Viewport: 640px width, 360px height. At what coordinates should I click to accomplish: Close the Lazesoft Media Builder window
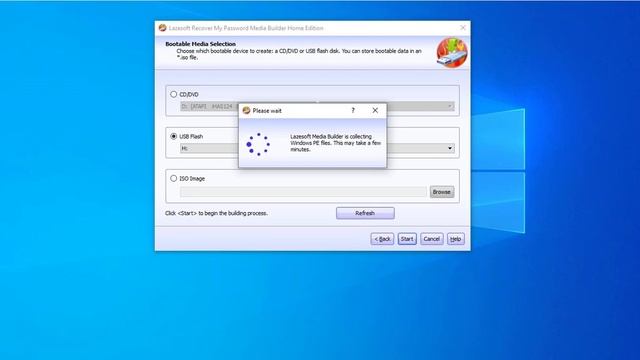463,28
